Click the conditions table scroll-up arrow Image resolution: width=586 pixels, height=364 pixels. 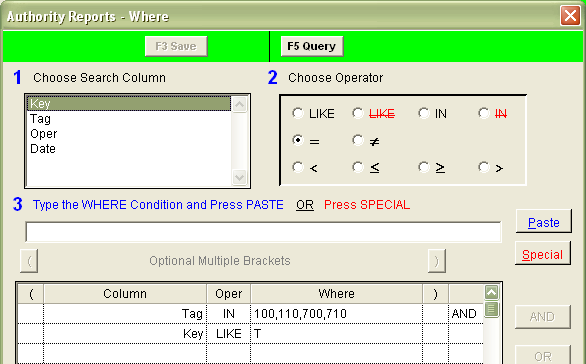[x=491, y=293]
